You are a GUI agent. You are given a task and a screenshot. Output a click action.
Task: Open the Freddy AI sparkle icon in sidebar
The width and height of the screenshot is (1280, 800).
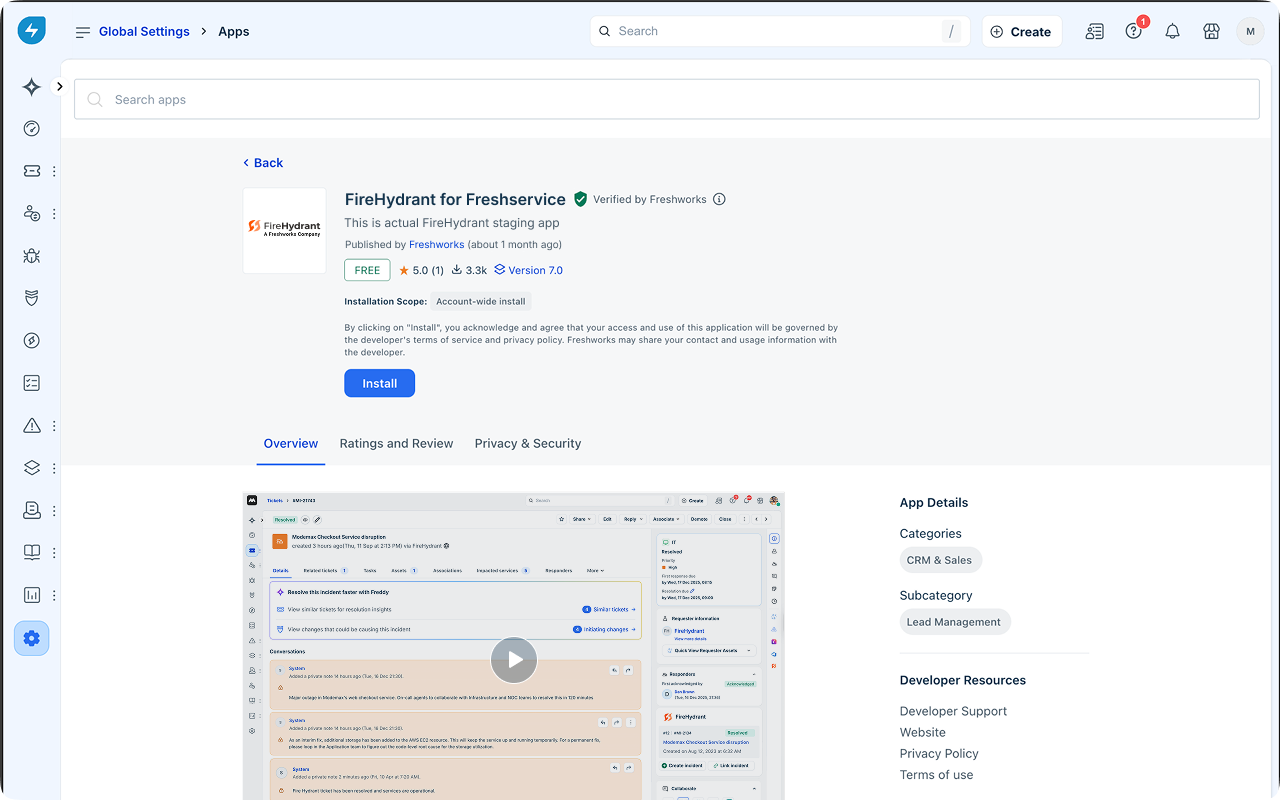click(31, 87)
